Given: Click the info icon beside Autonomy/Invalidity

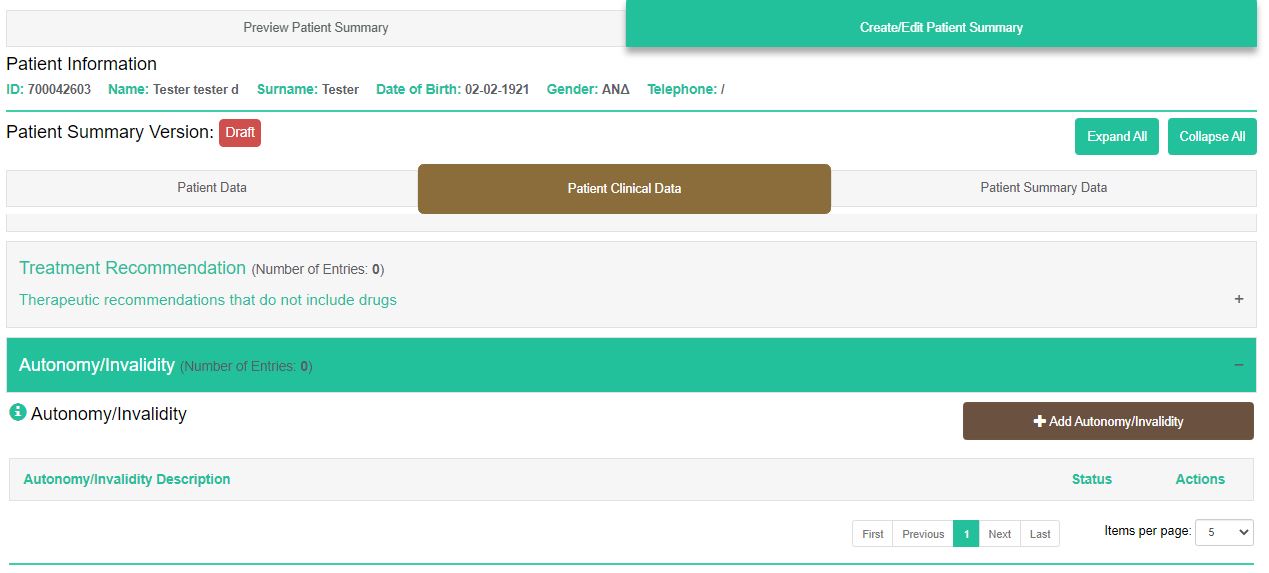Looking at the screenshot, I should click(17, 412).
